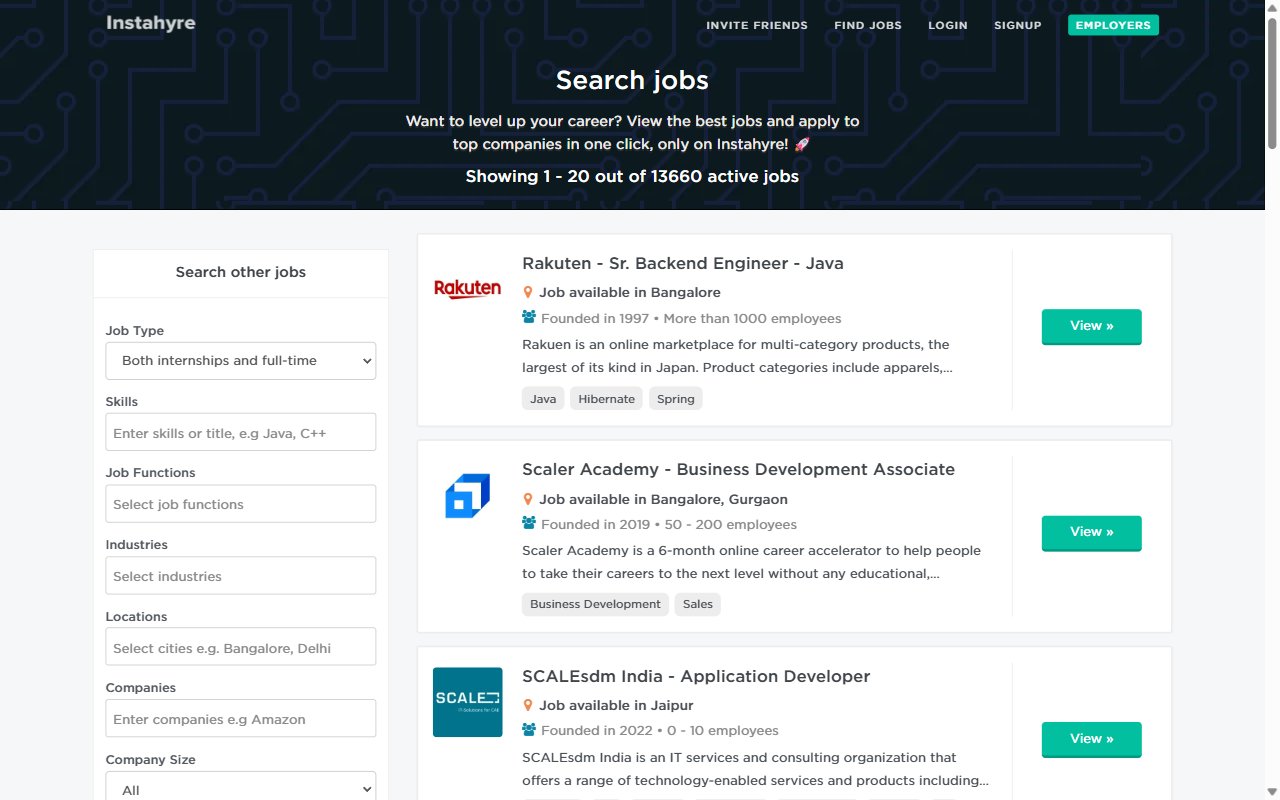Open Invite Friends in top navigation

pyautogui.click(x=757, y=26)
